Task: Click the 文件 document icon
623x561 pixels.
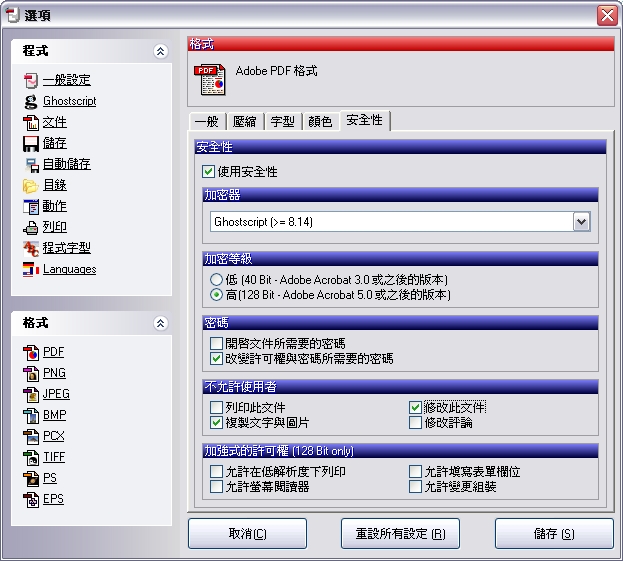Action: [x=31, y=122]
